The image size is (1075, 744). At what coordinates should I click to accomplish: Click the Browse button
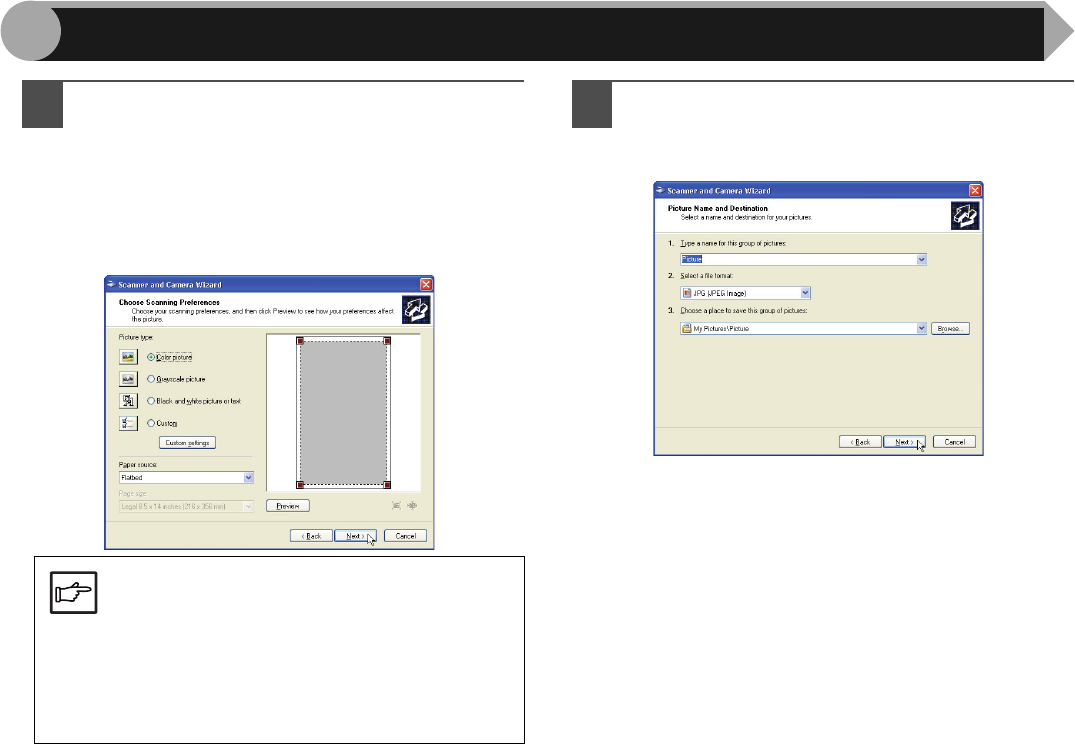(x=950, y=328)
